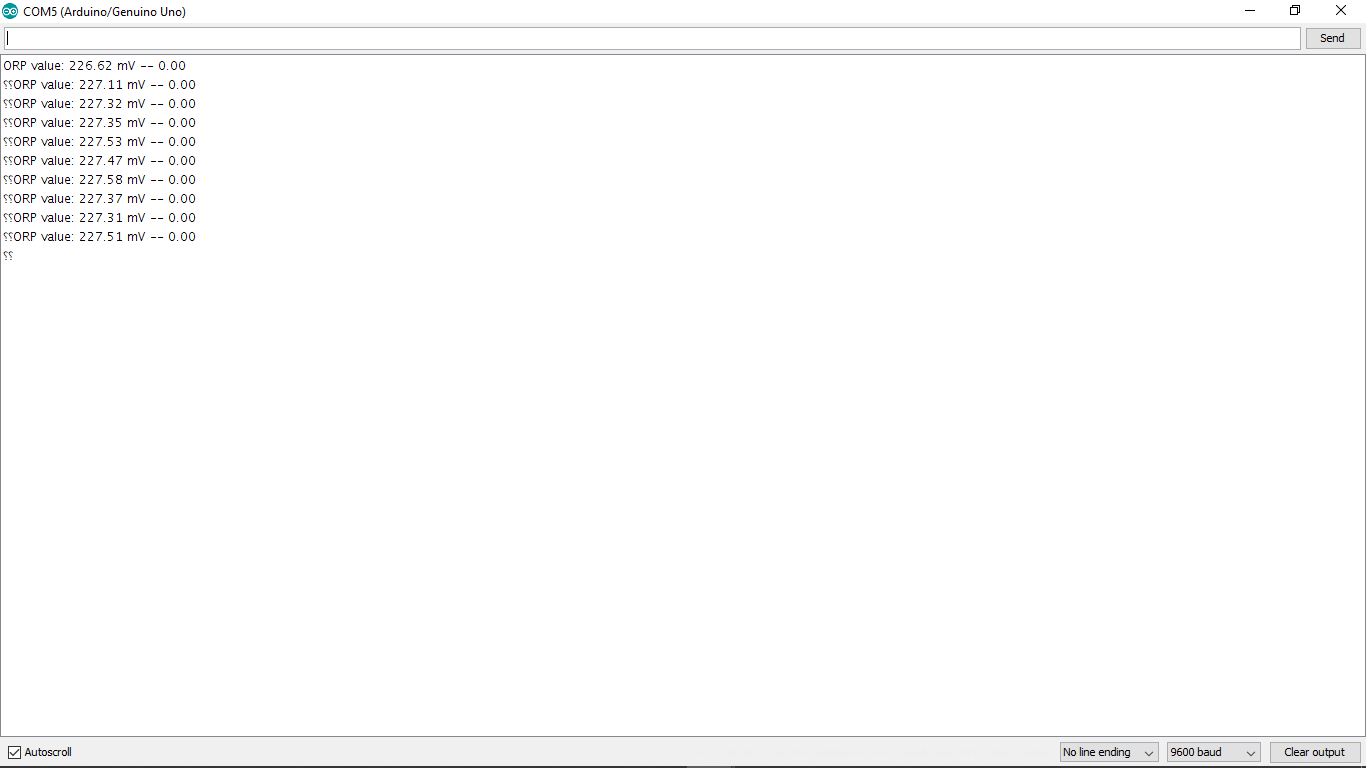The image size is (1366, 768).
Task: Close the COM5 serial monitor window
Action: tap(1341, 11)
